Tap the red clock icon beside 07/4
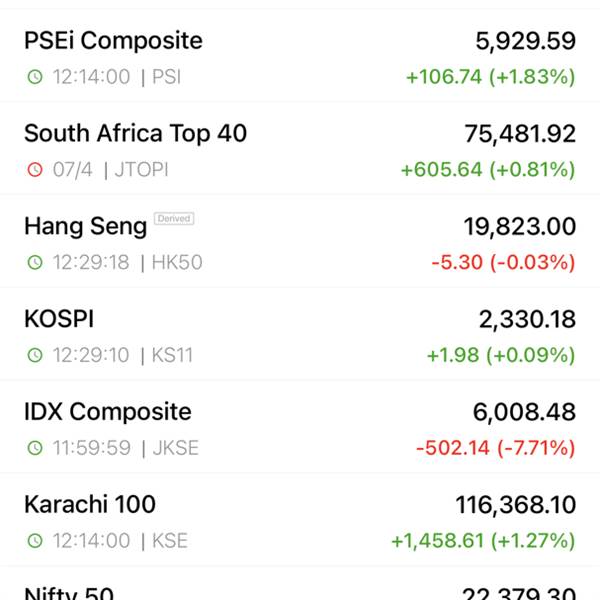Viewport: 600px width, 600px height. click(x=35, y=170)
